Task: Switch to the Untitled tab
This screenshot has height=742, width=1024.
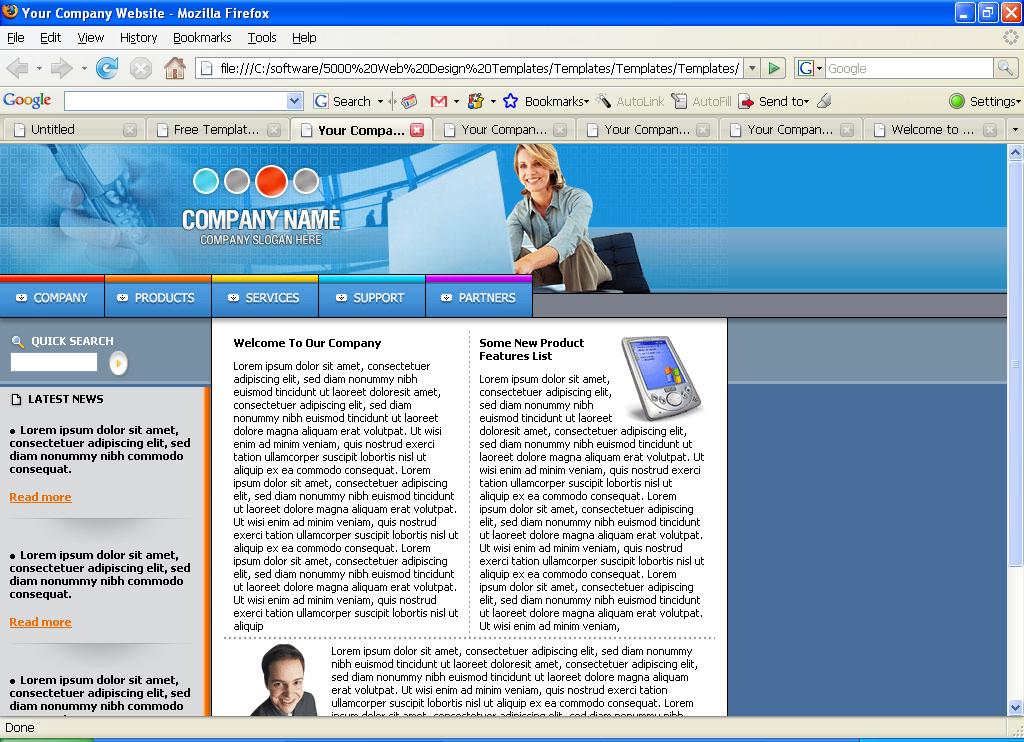Action: coord(72,130)
